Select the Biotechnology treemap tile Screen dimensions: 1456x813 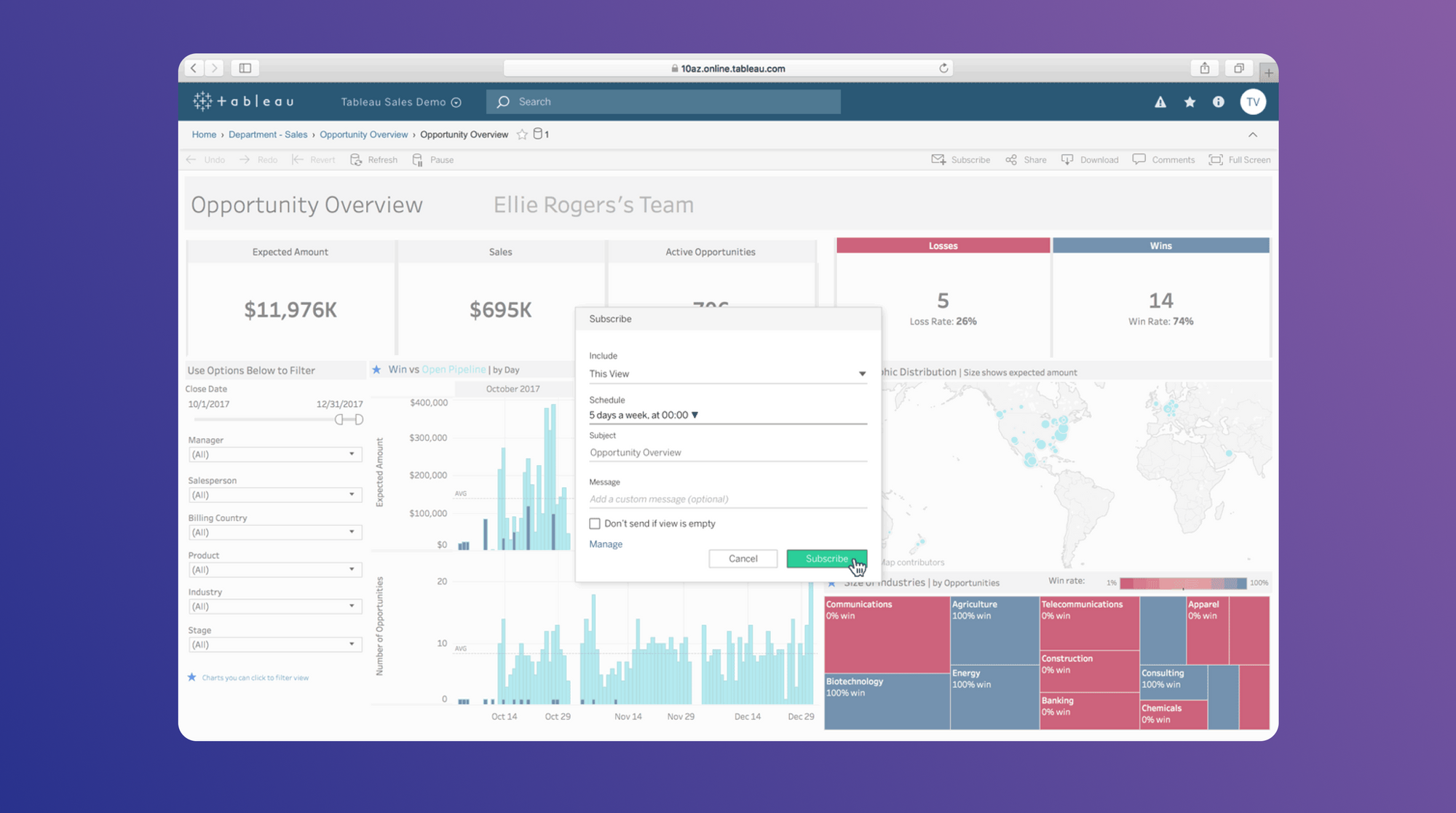[x=887, y=702]
